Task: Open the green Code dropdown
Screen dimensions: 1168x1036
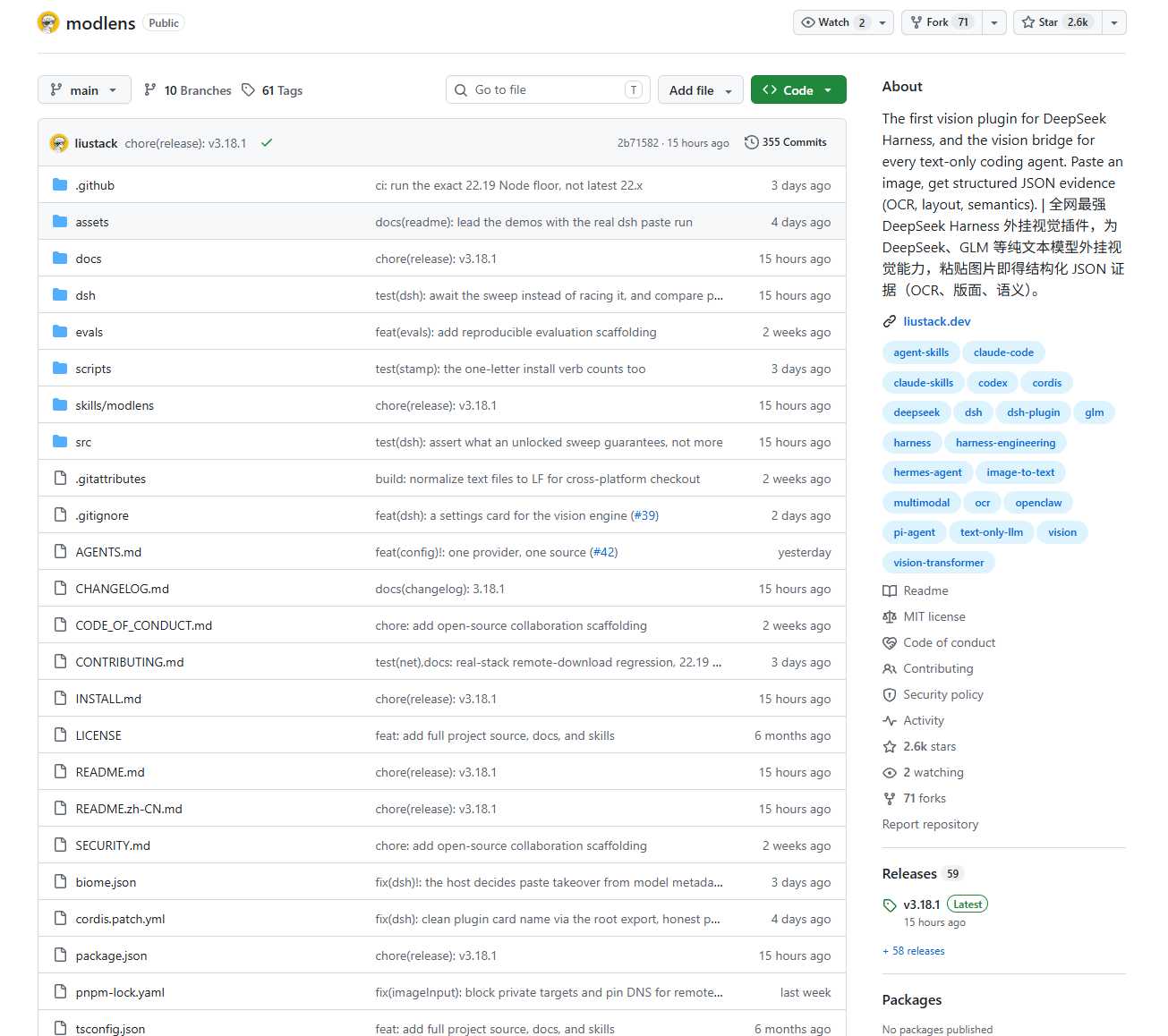Action: point(798,90)
